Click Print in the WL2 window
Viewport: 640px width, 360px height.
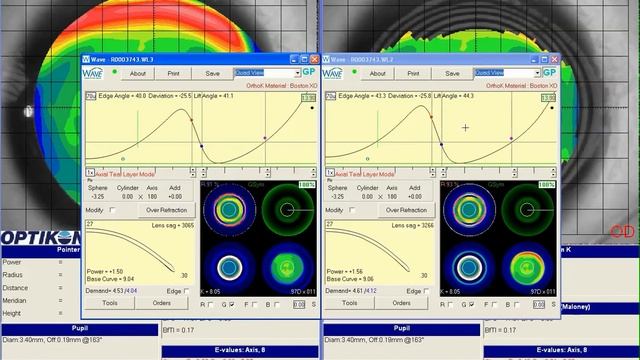click(413, 74)
